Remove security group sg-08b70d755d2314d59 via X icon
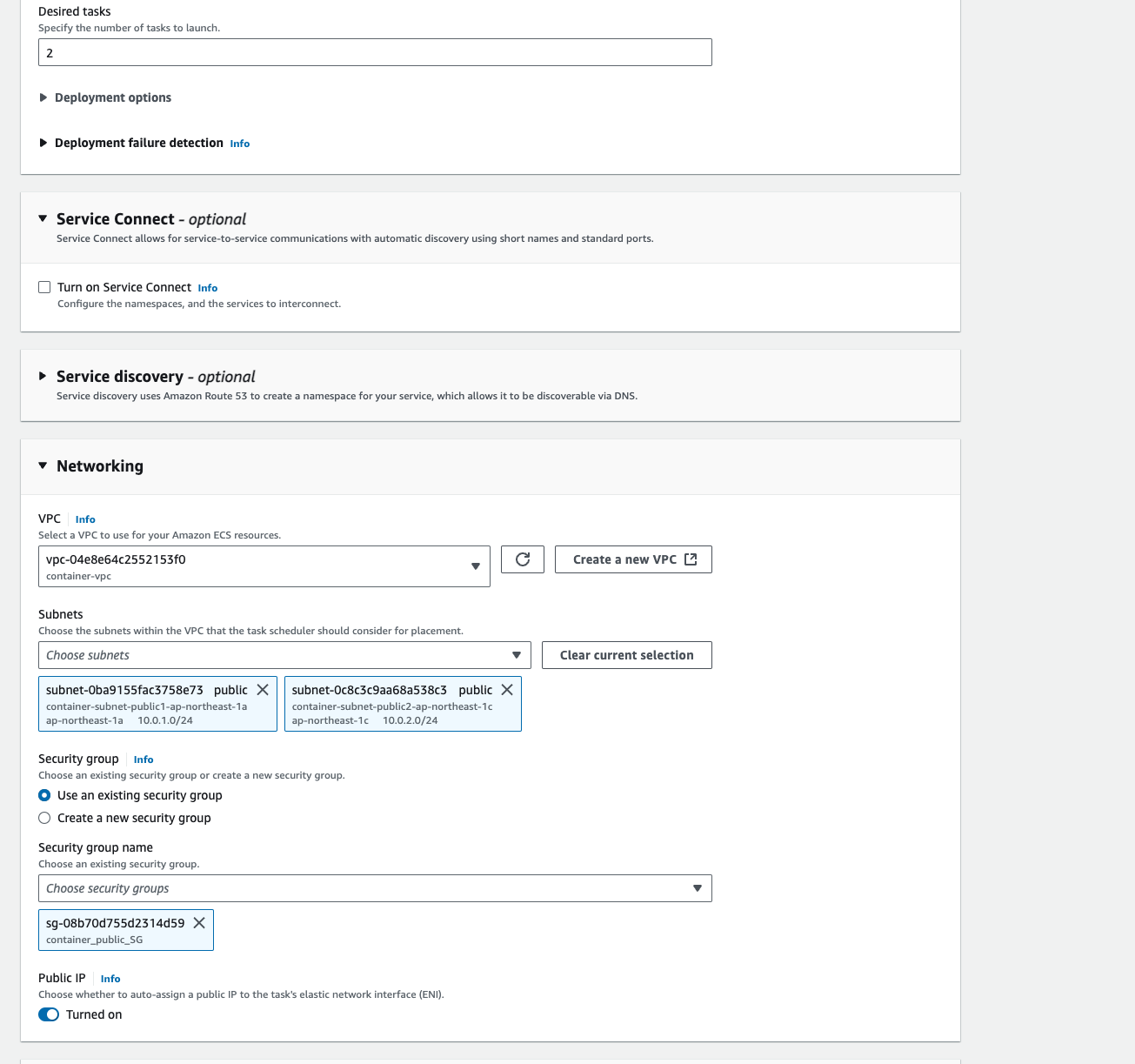Viewport: 1135px width, 1064px height. (x=199, y=923)
